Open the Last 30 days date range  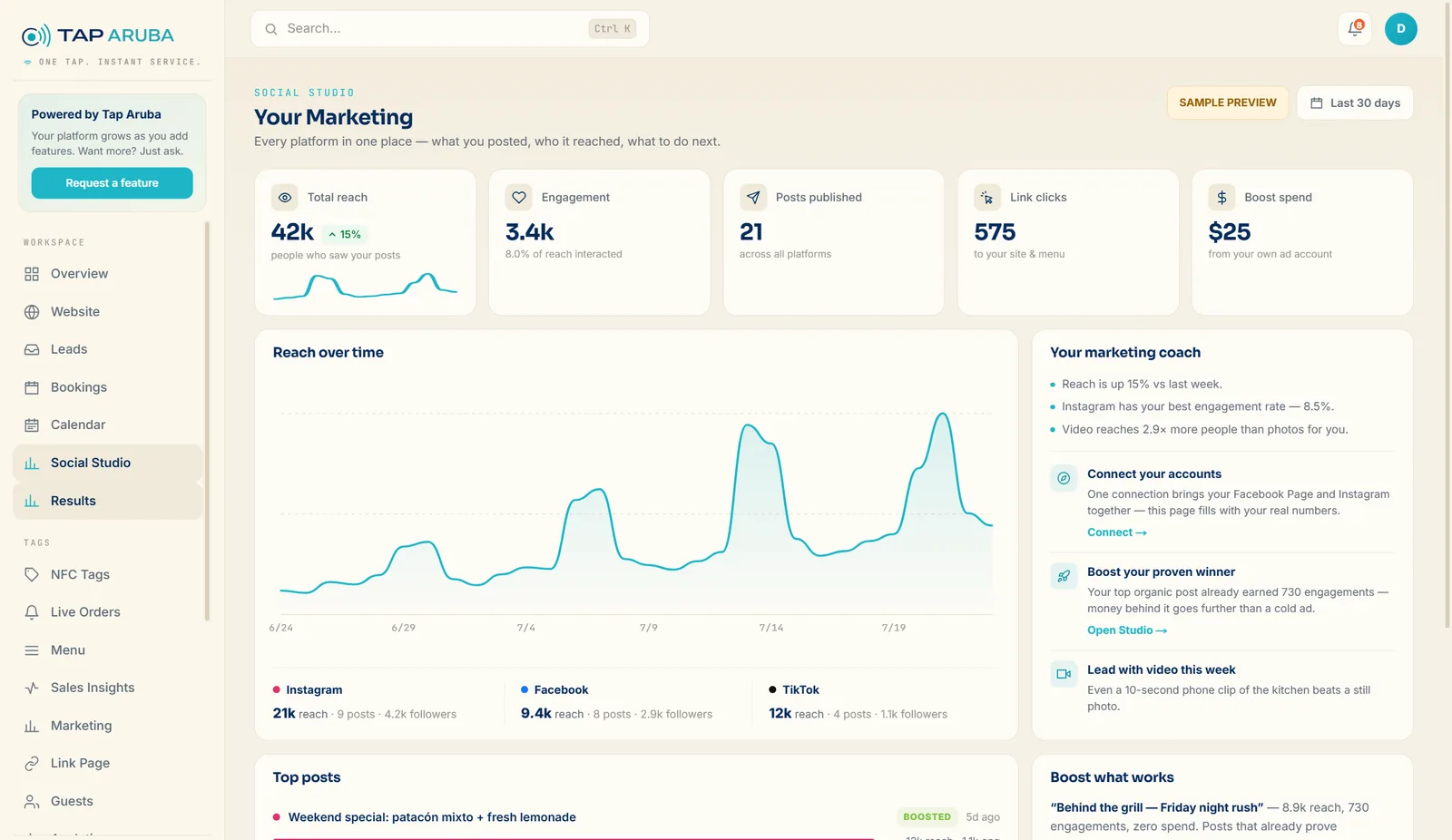[1355, 103]
